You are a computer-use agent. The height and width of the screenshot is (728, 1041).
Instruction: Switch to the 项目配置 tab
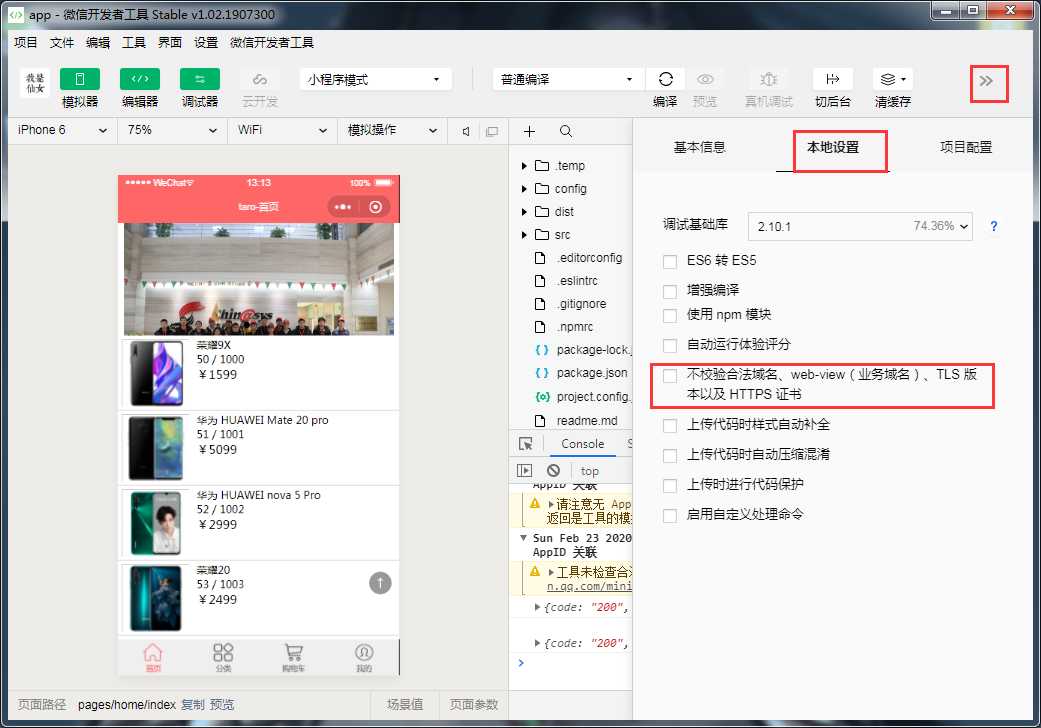[x=966, y=147]
